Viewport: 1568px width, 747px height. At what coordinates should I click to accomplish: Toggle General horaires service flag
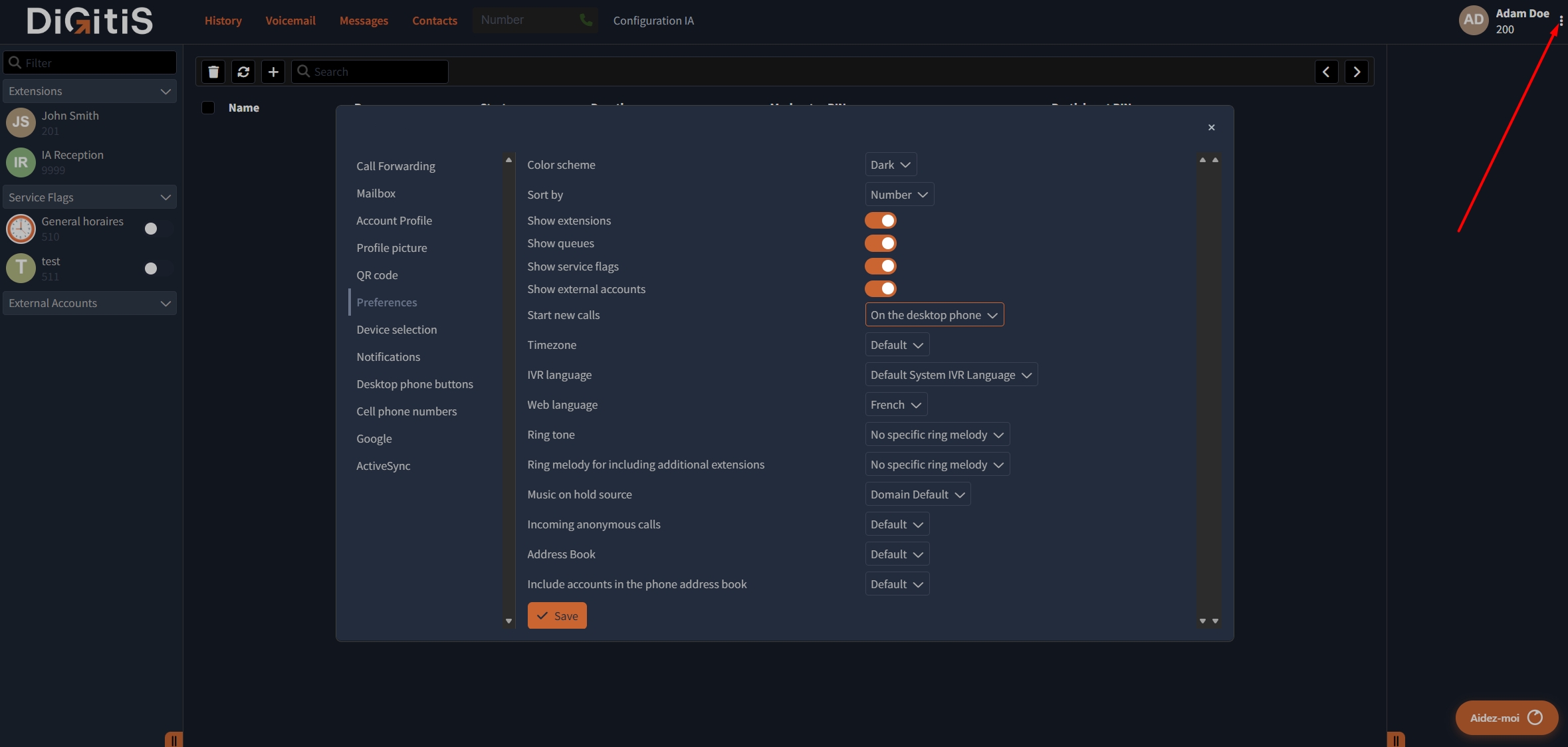click(x=158, y=229)
